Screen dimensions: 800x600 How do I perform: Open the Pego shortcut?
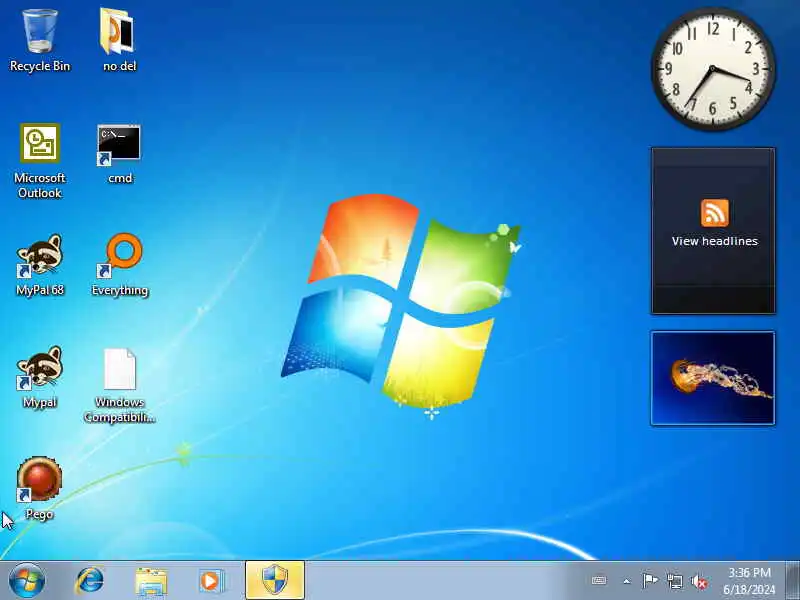click(x=39, y=488)
